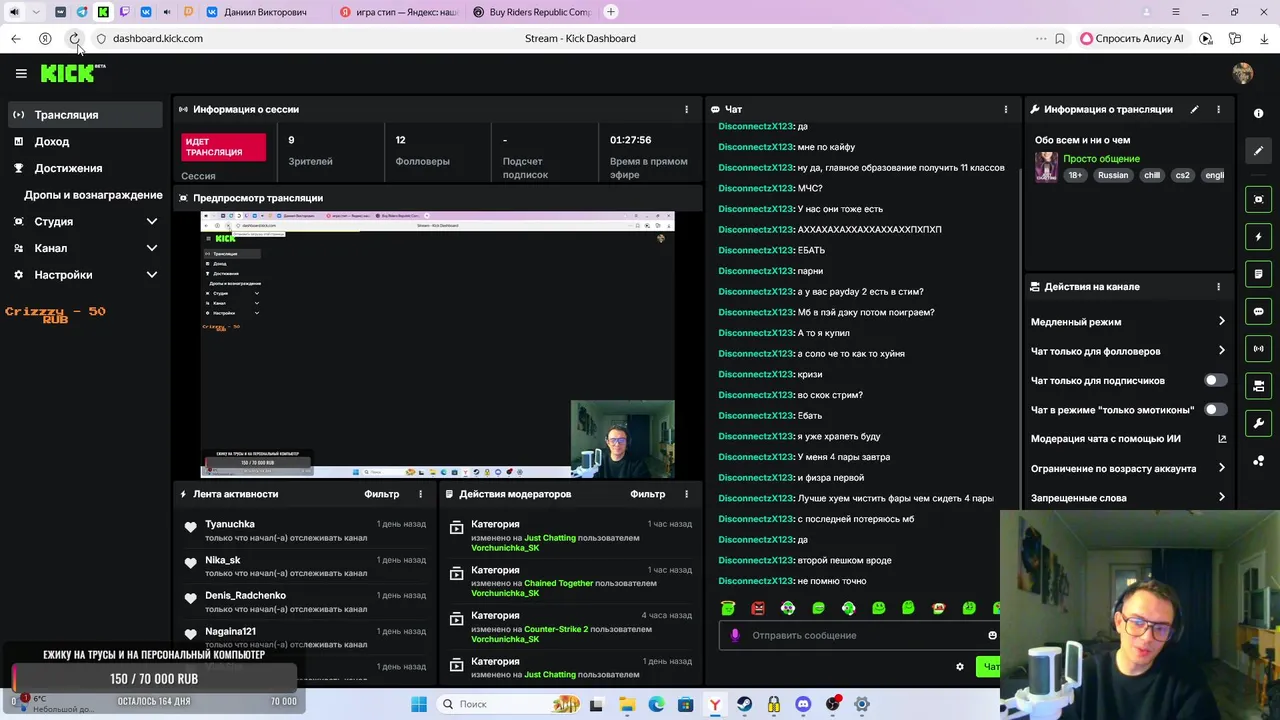Open moderator actions three-dot menu

pos(686,494)
